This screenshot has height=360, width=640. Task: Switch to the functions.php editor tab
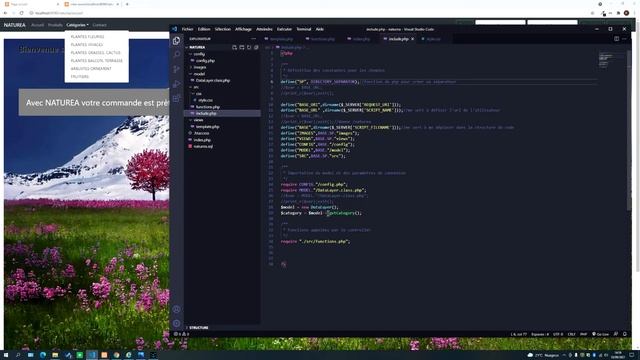[x=320, y=39]
